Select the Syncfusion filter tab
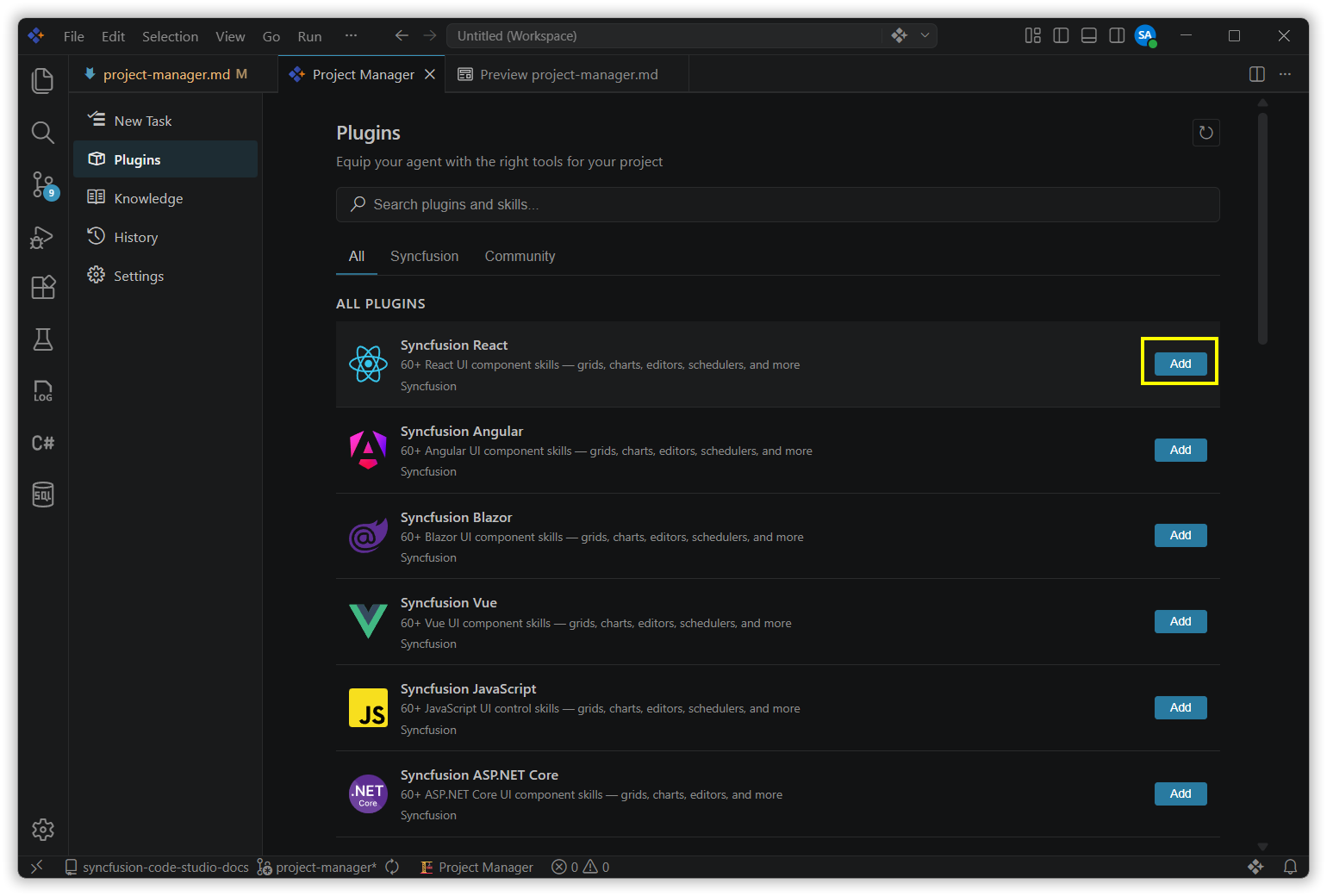The height and width of the screenshot is (896, 1327). click(x=424, y=256)
